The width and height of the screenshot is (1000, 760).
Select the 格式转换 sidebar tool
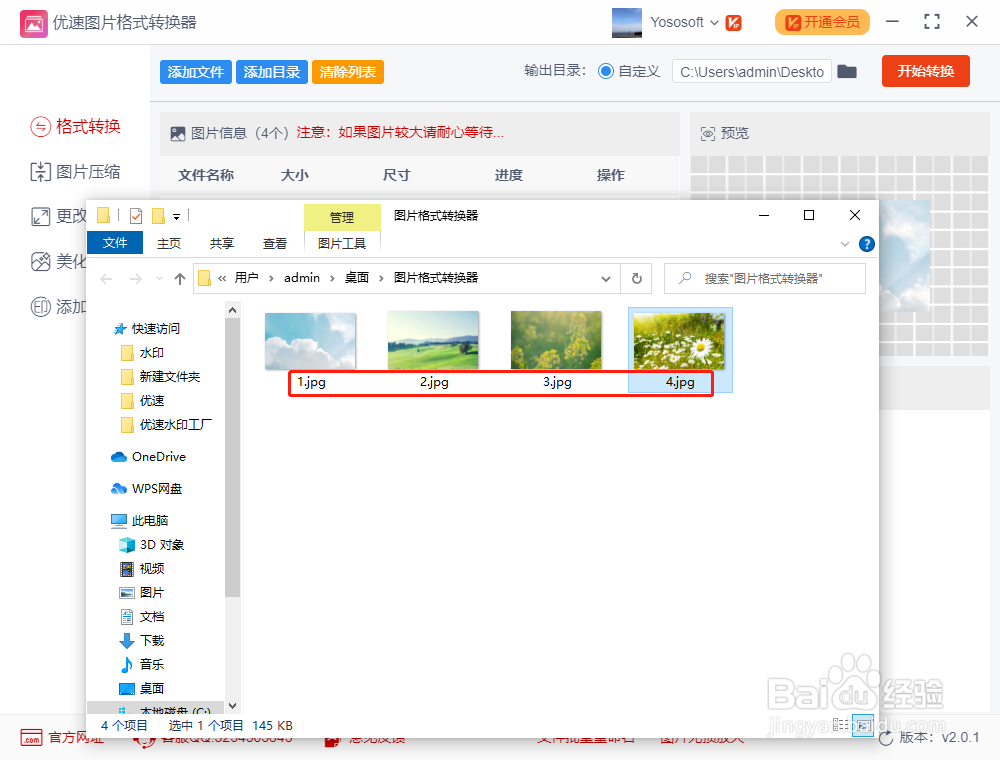point(75,127)
